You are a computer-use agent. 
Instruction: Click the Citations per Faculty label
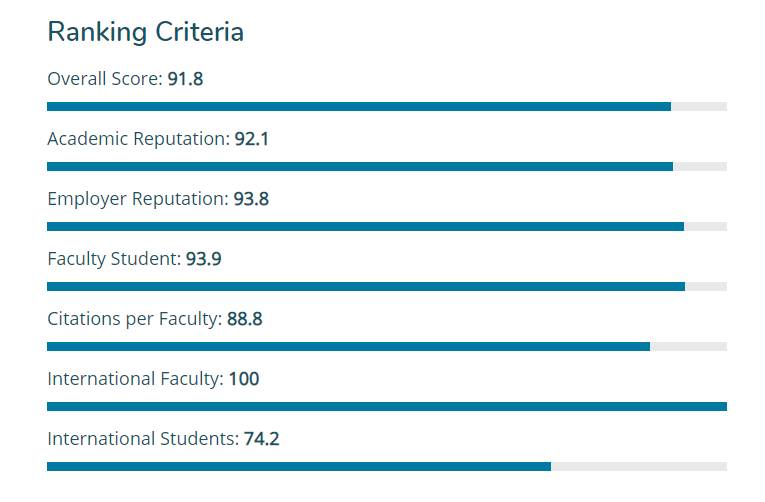(134, 319)
